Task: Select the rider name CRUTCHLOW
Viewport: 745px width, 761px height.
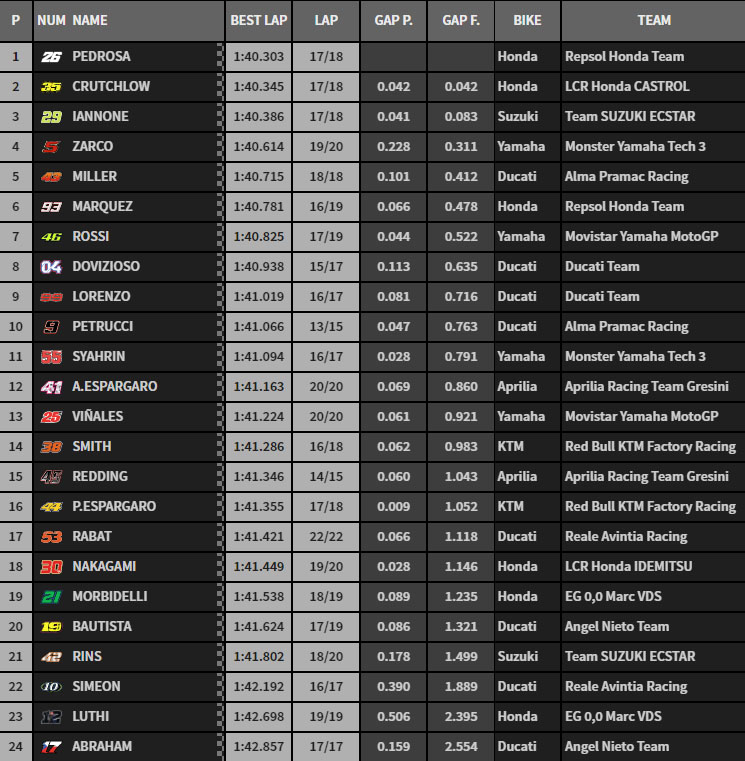Action: (x=111, y=86)
